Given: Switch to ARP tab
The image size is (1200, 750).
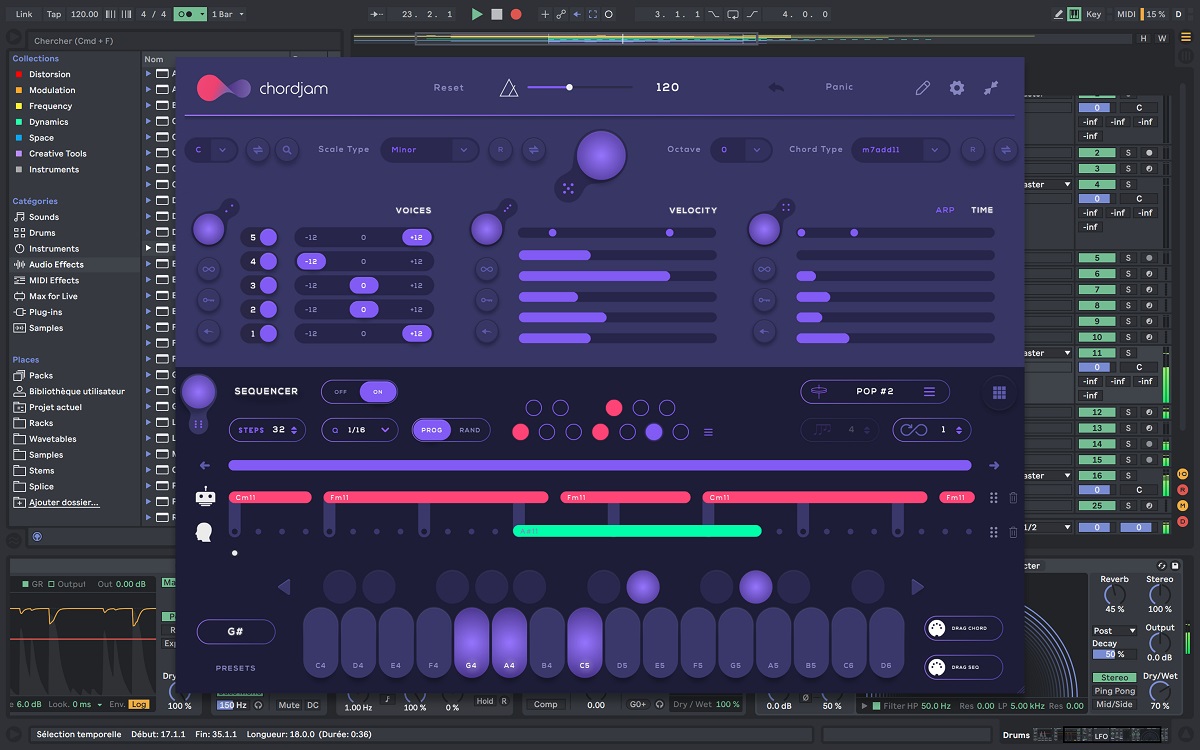Looking at the screenshot, I should tap(945, 210).
